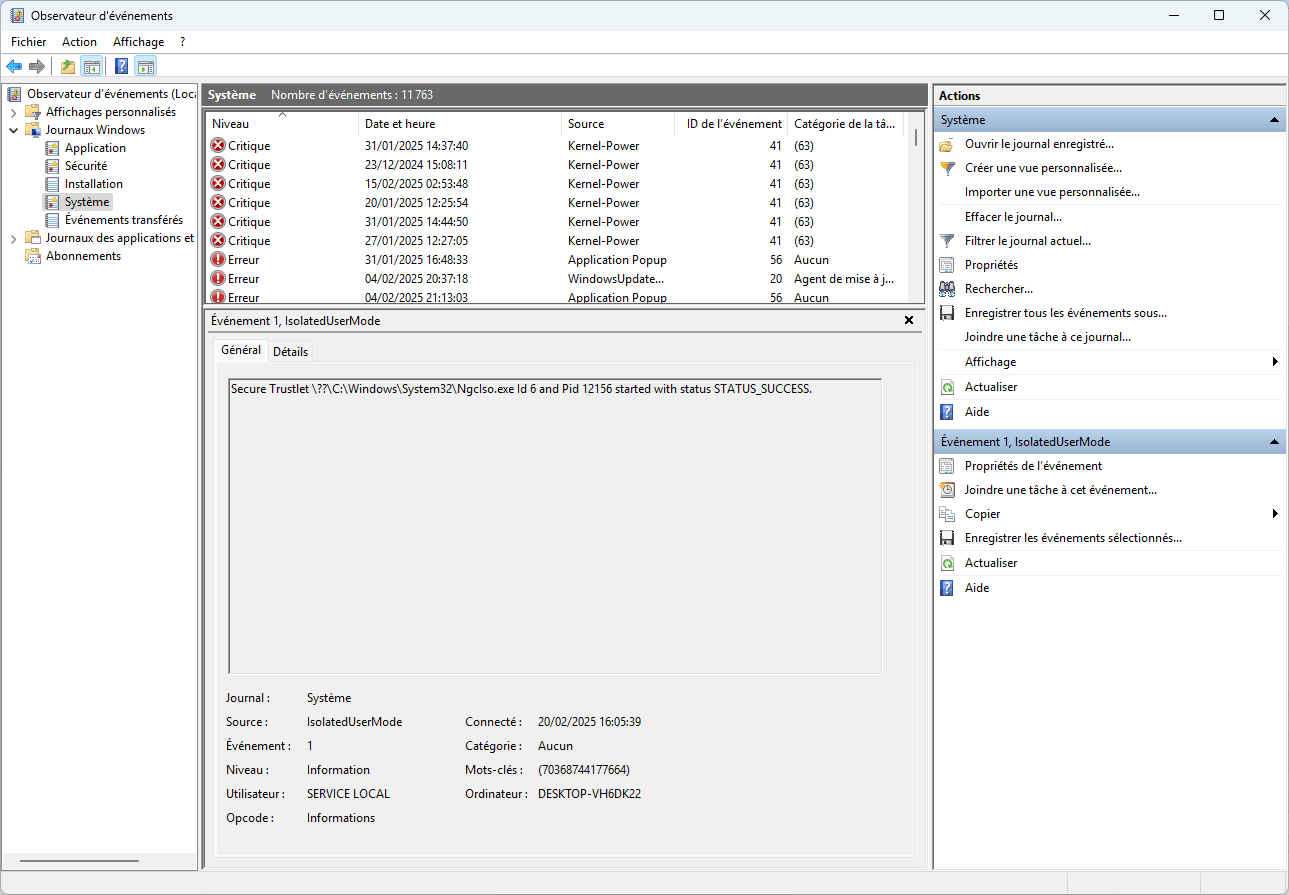Open the ? help menu
This screenshot has height=895, width=1289.
pos(182,42)
